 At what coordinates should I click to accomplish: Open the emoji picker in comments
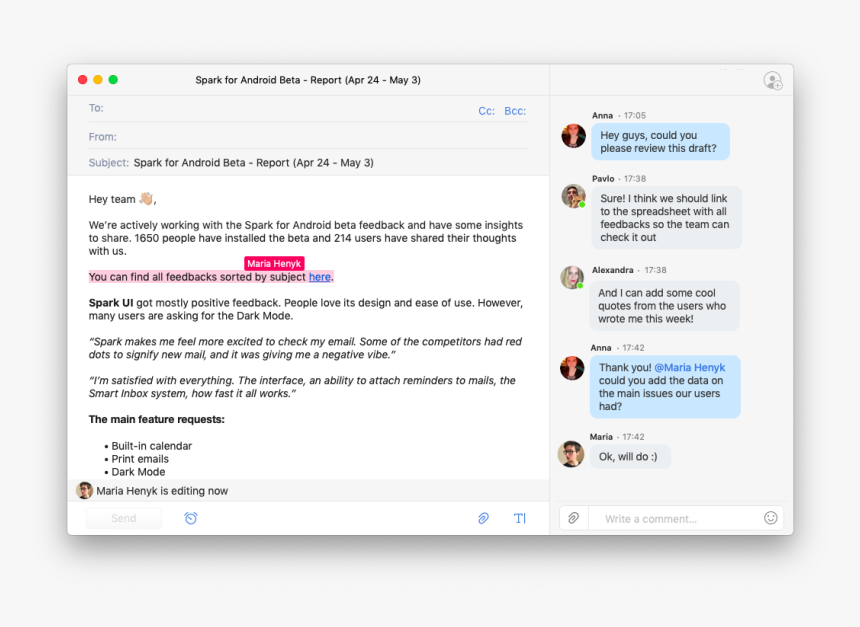[x=771, y=518]
